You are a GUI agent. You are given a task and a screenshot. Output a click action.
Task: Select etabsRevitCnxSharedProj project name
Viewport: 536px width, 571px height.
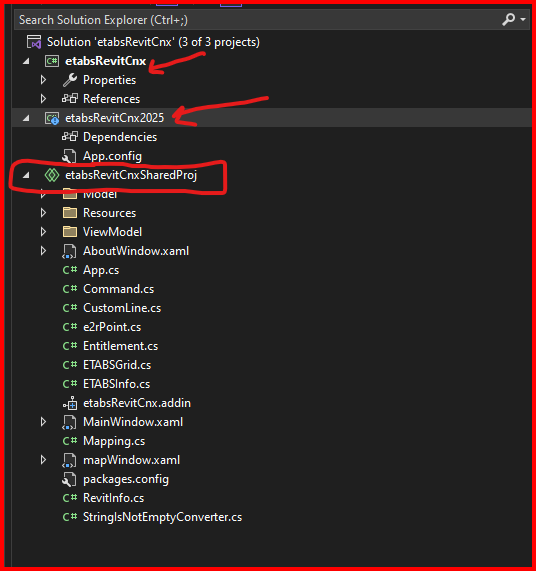point(131,175)
